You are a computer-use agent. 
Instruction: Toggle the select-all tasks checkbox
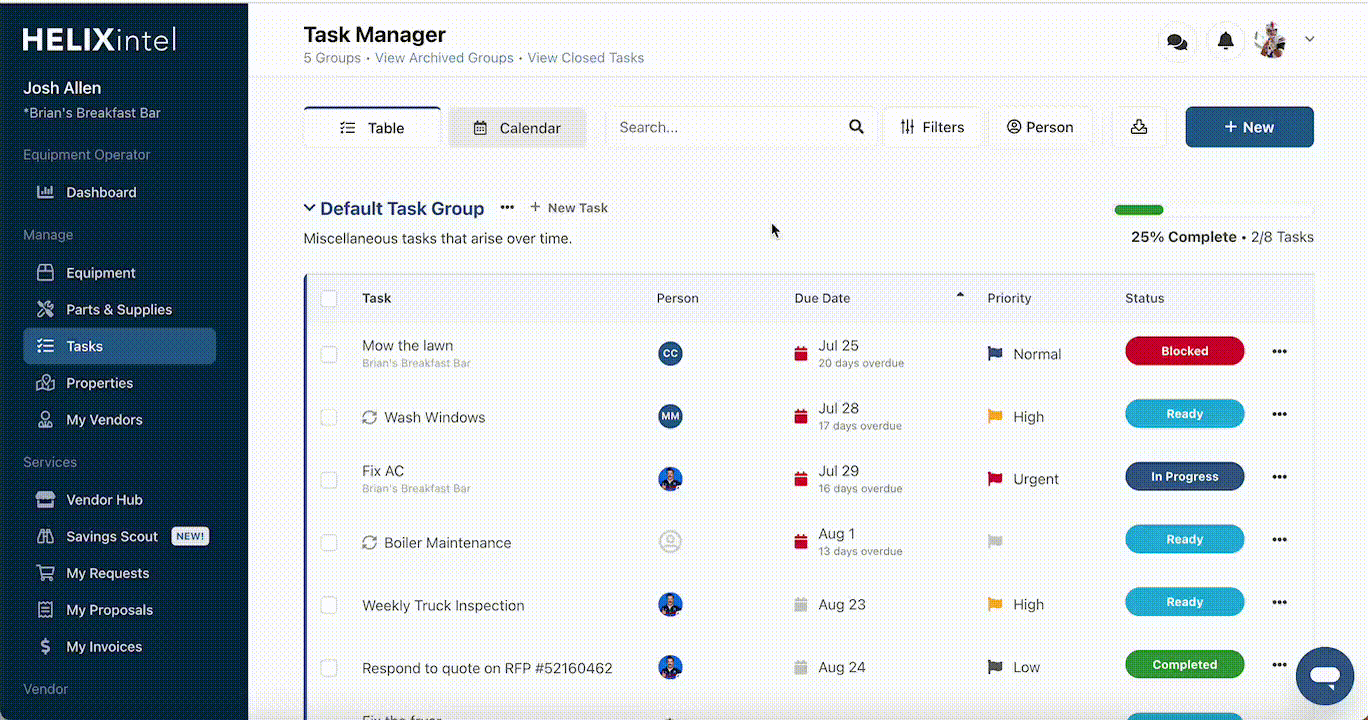pos(329,298)
